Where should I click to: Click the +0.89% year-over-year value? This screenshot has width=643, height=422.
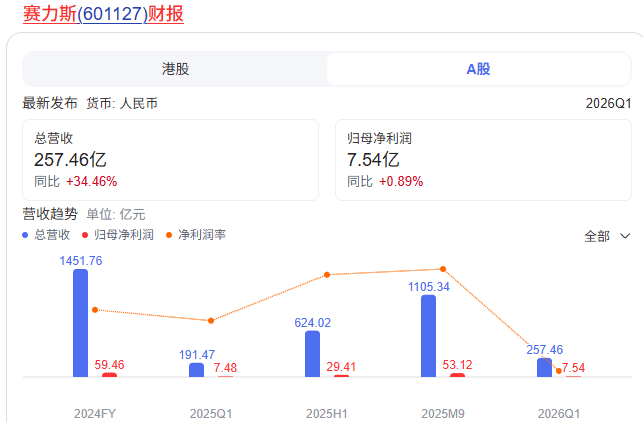(401, 181)
